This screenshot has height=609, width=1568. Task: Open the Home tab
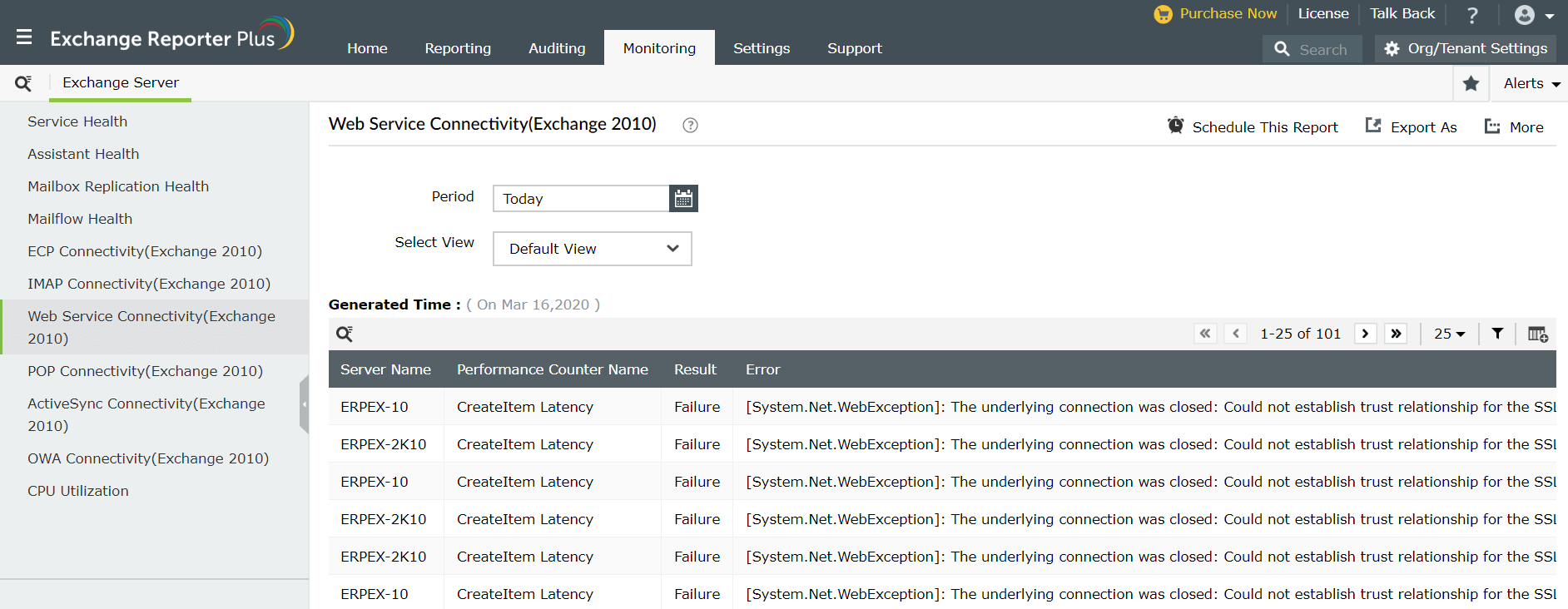[x=367, y=48]
